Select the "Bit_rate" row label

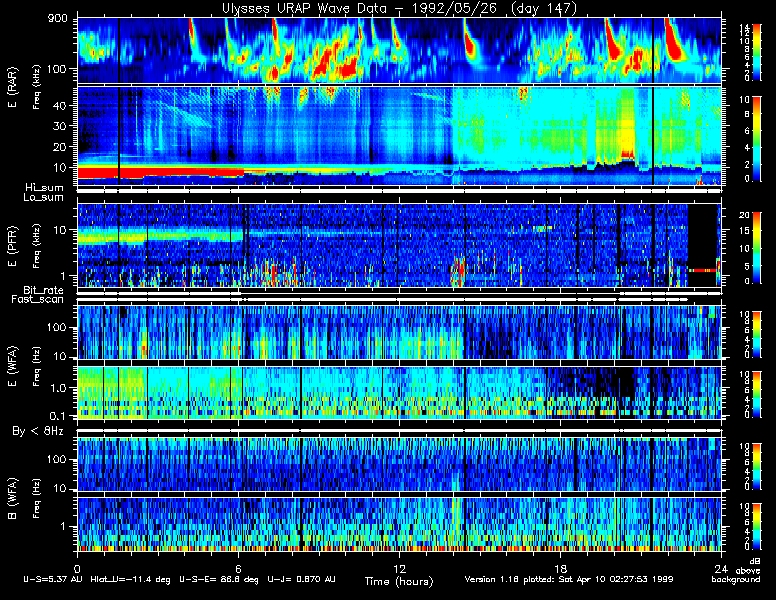[43, 290]
